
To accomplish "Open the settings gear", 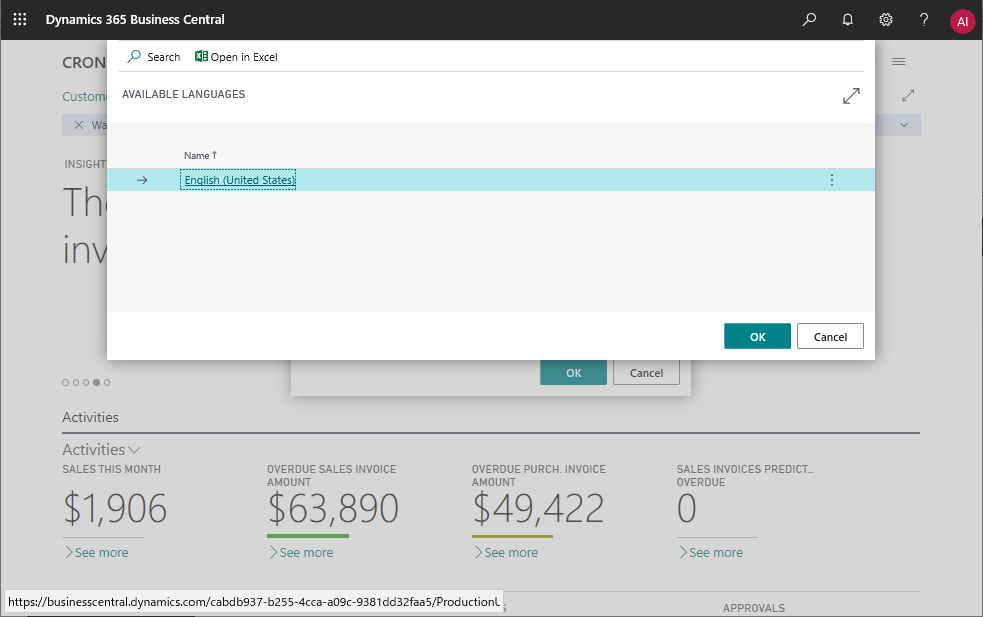I will point(886,19).
